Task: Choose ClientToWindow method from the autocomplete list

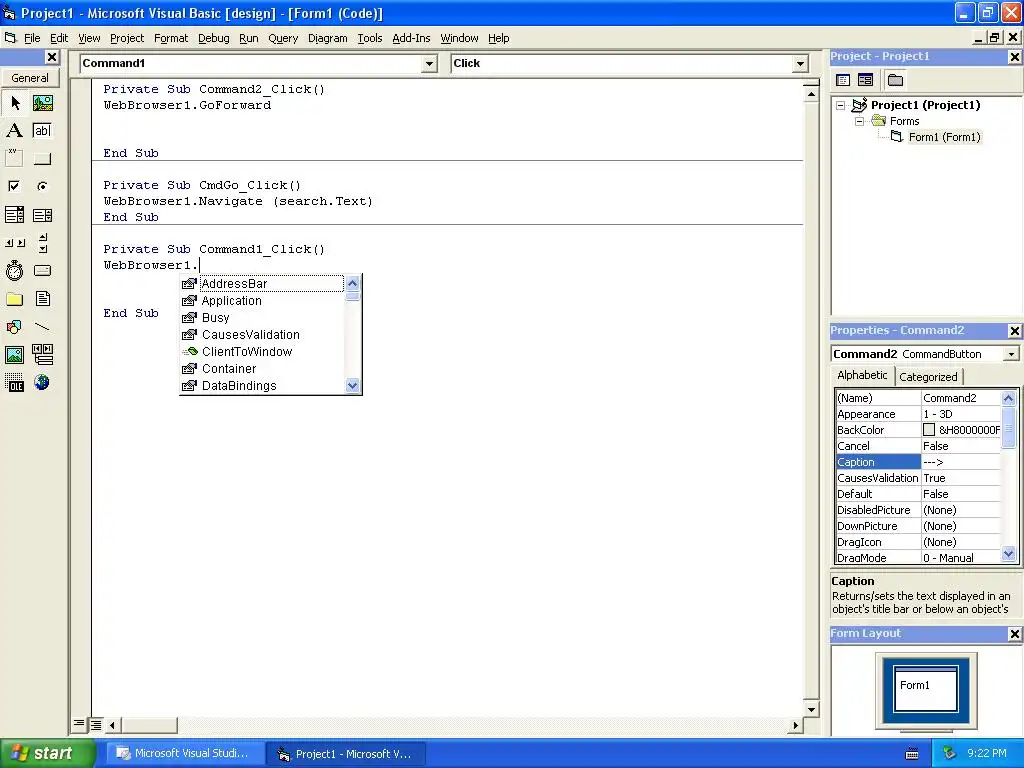Action: (x=262, y=351)
